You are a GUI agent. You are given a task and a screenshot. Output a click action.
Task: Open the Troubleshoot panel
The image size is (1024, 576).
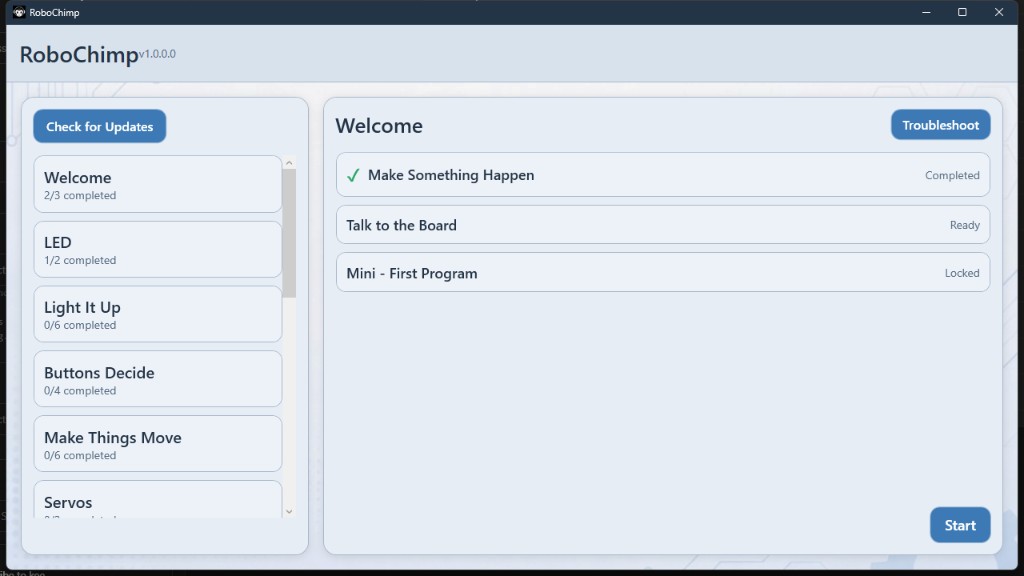coord(940,125)
